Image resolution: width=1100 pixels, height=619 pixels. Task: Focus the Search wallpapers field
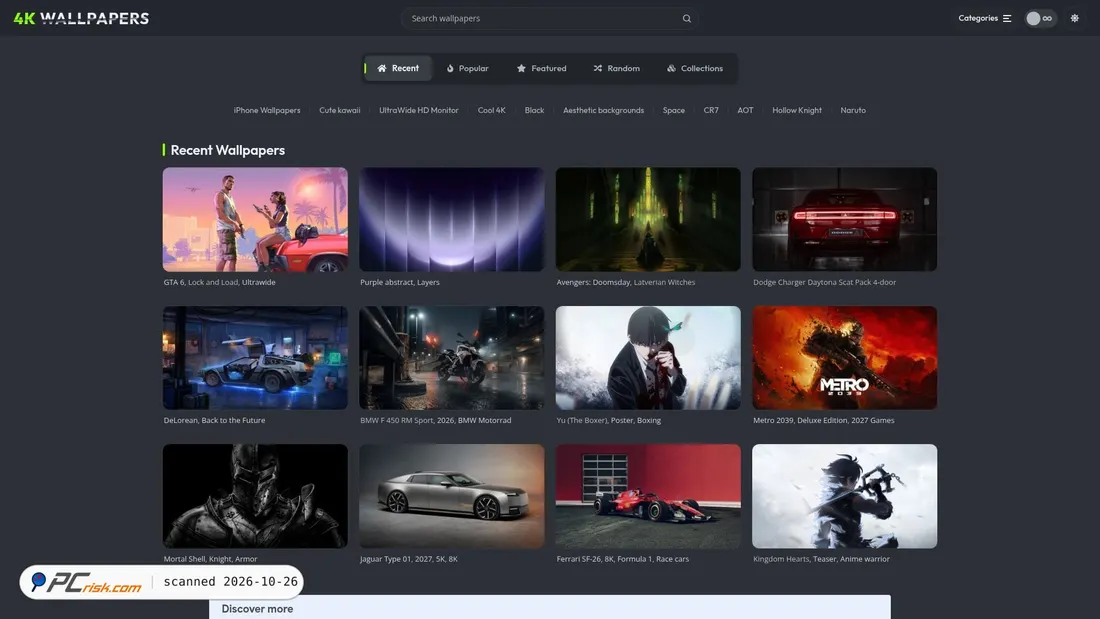coord(549,18)
